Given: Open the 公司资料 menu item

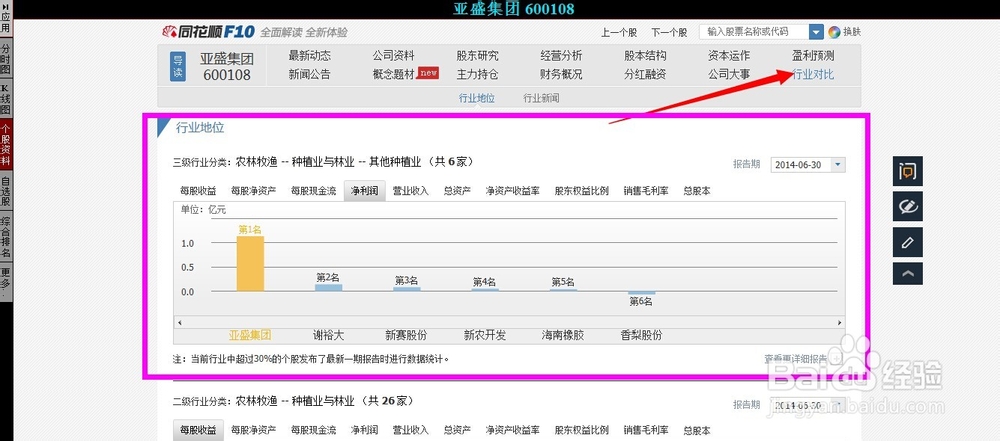Looking at the screenshot, I should coord(393,56).
